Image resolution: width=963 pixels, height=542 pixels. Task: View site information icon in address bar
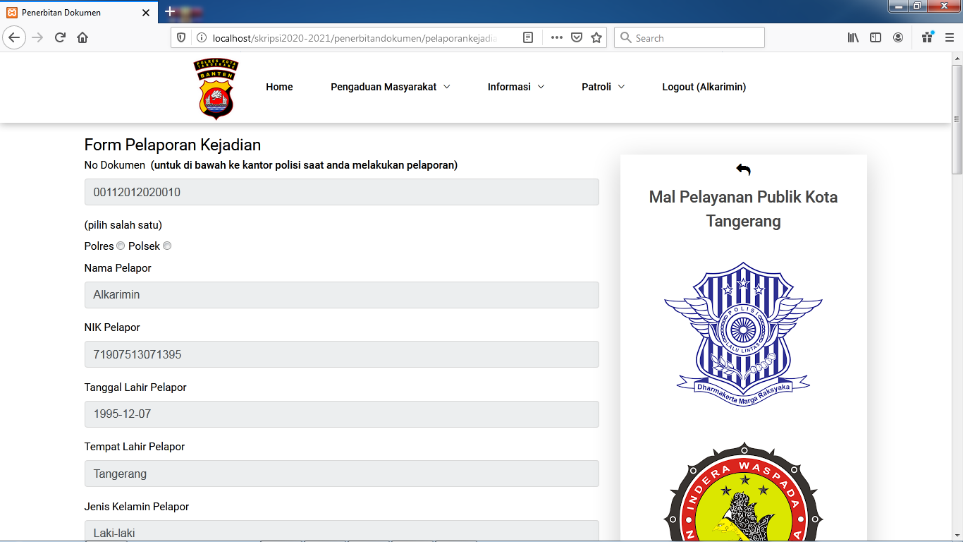tap(201, 37)
